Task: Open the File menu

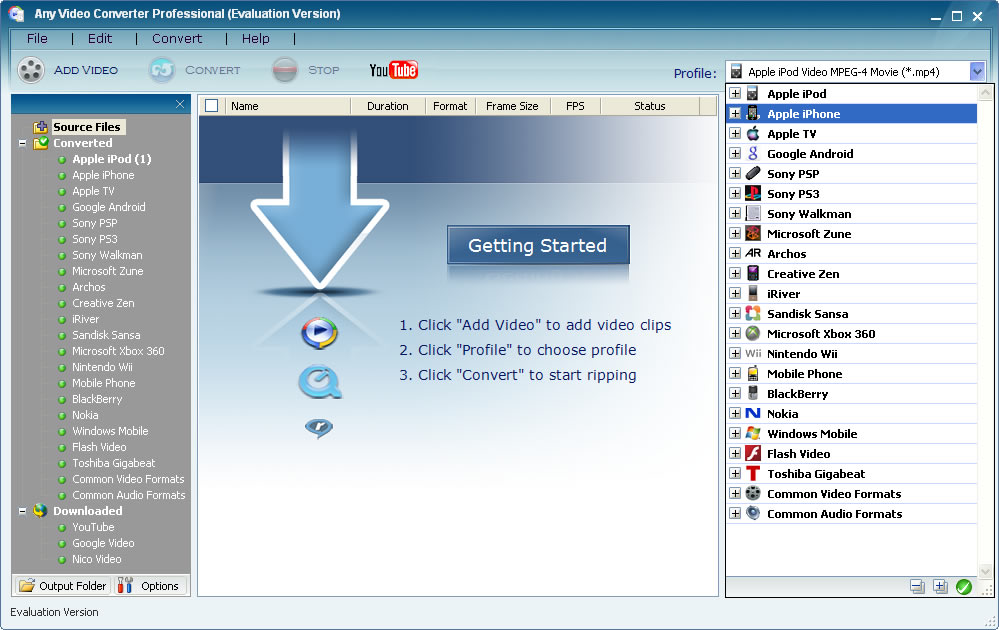Action: [37, 39]
